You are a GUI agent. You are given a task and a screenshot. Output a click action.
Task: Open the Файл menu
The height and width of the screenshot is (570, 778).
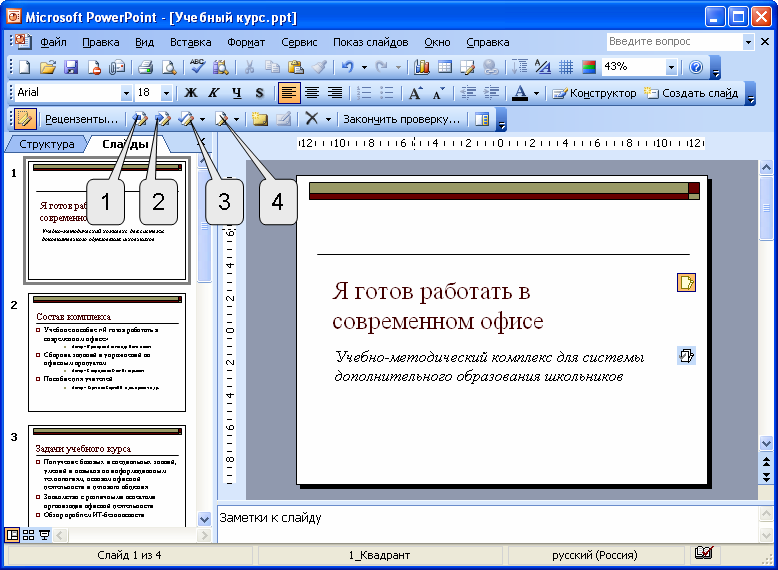54,42
